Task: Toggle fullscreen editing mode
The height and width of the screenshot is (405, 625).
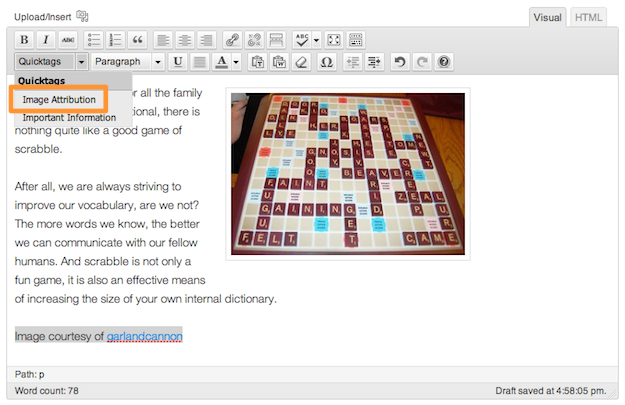Action: [x=334, y=40]
